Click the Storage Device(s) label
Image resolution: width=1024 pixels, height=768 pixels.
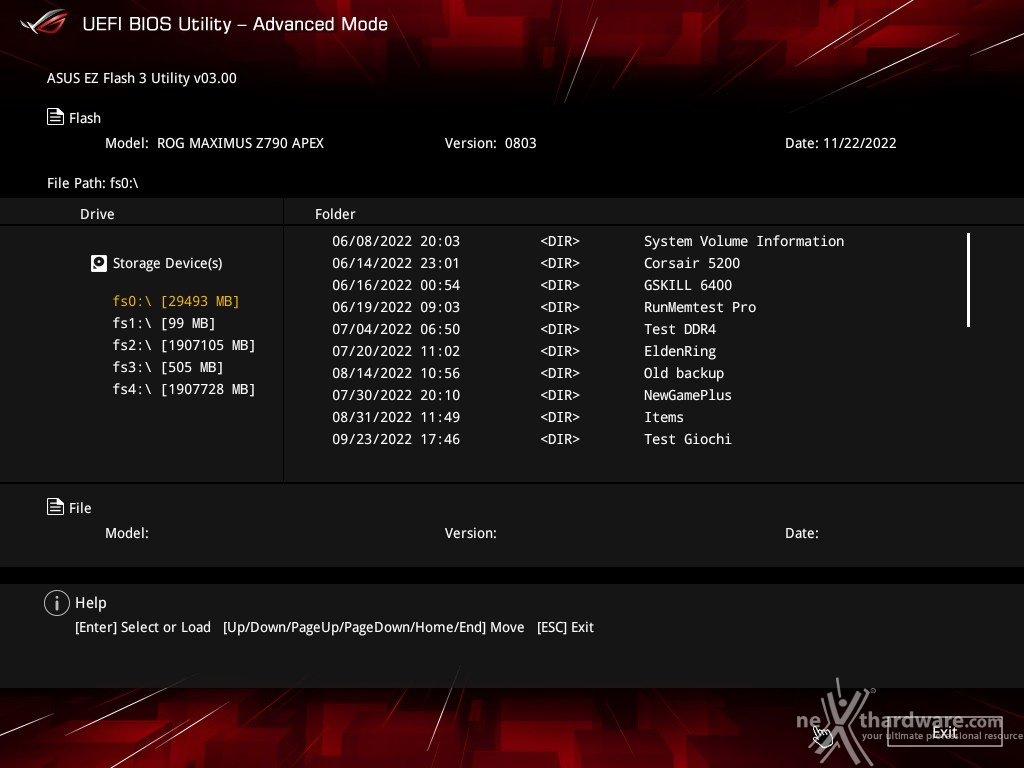(168, 263)
